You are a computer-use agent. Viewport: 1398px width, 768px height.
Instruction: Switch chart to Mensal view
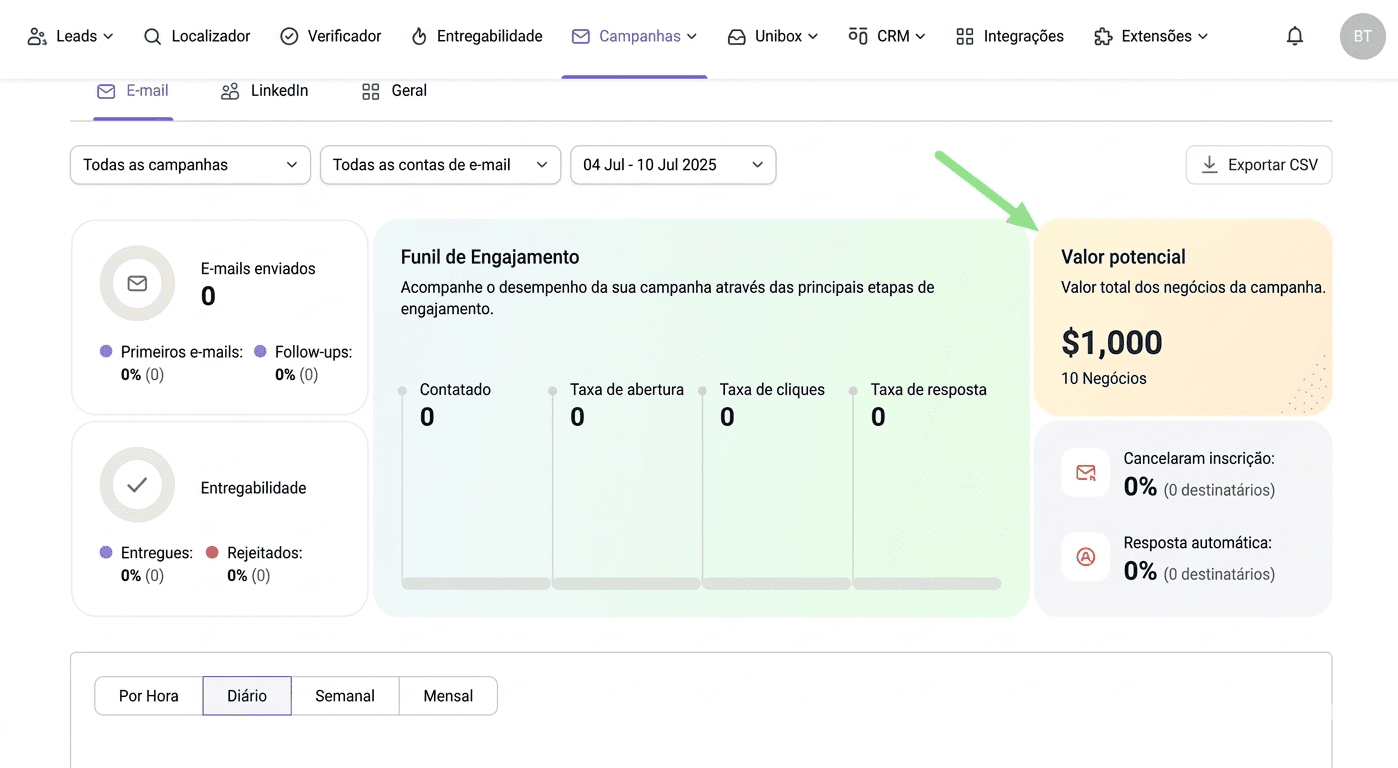coord(448,696)
